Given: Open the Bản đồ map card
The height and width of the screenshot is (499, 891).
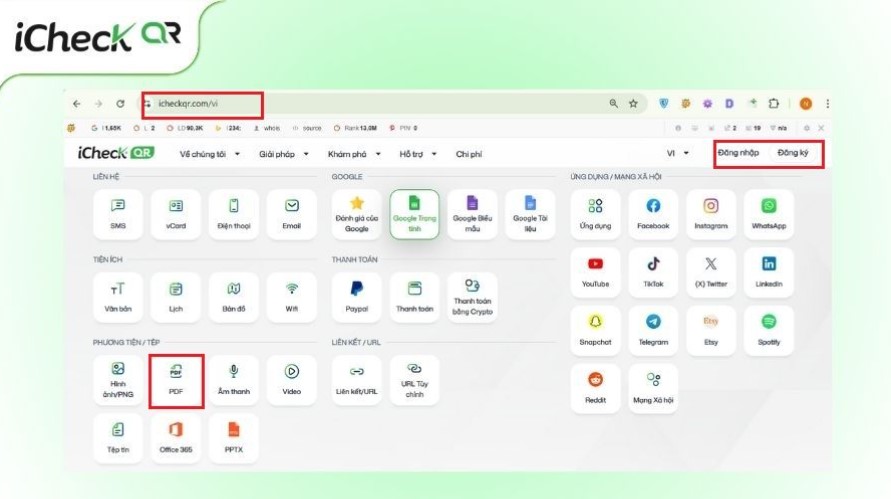Looking at the screenshot, I should (x=234, y=297).
